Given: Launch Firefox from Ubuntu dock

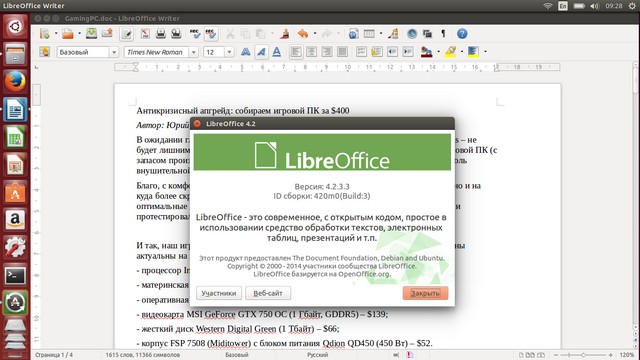Looking at the screenshot, I should click(x=15, y=82).
